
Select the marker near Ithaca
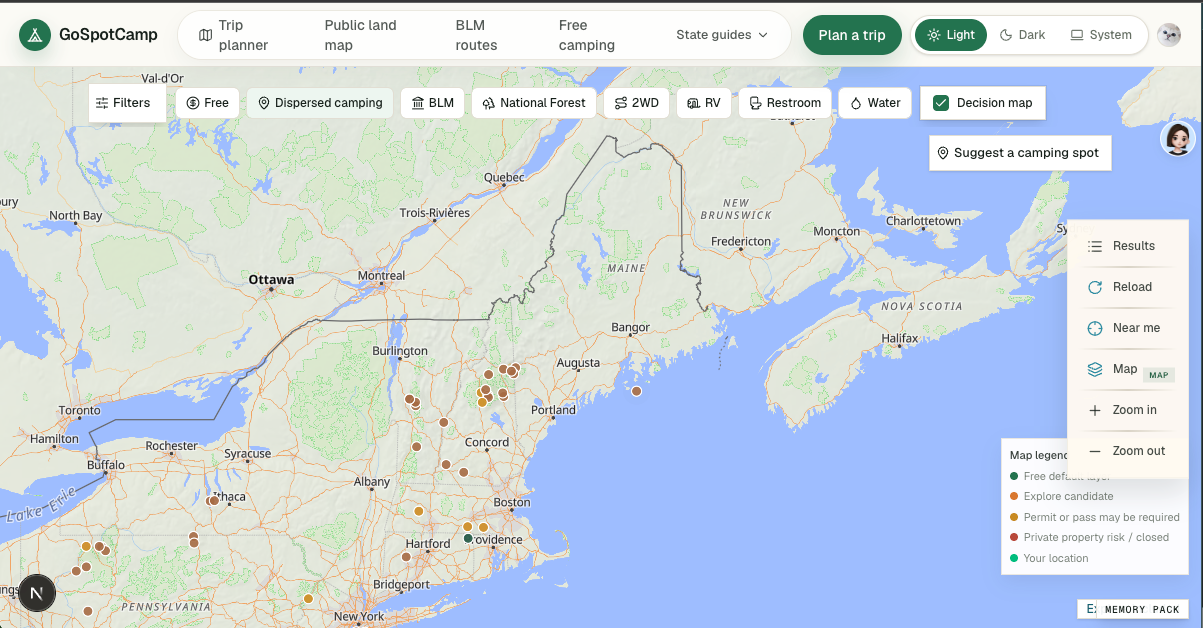(213, 500)
